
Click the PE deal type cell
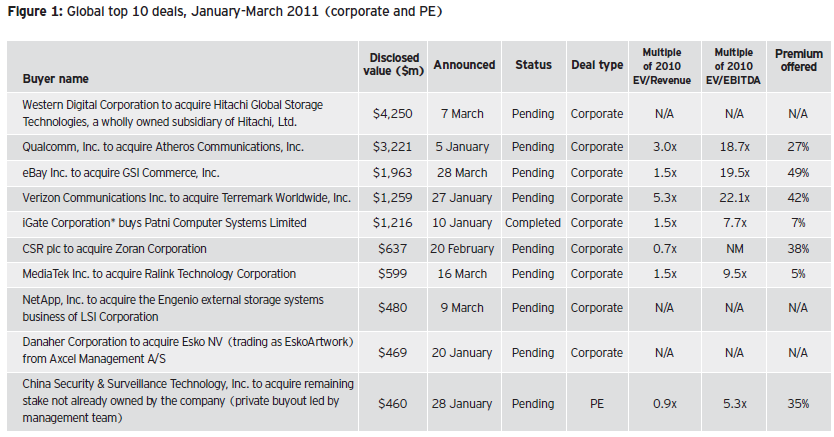click(596, 404)
